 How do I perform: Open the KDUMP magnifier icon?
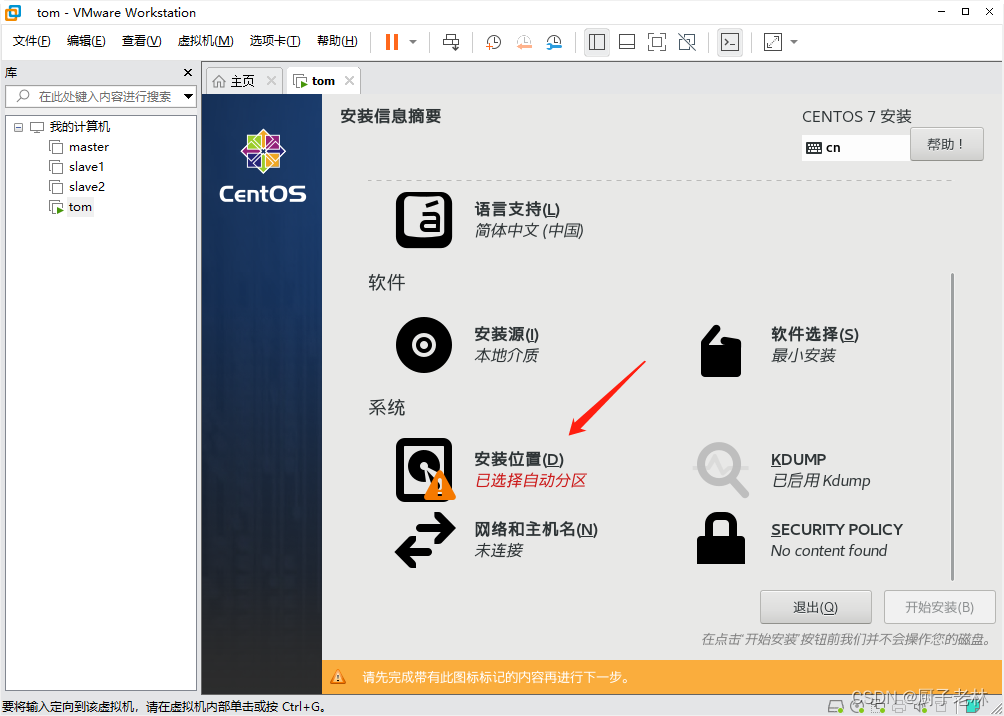click(x=722, y=470)
